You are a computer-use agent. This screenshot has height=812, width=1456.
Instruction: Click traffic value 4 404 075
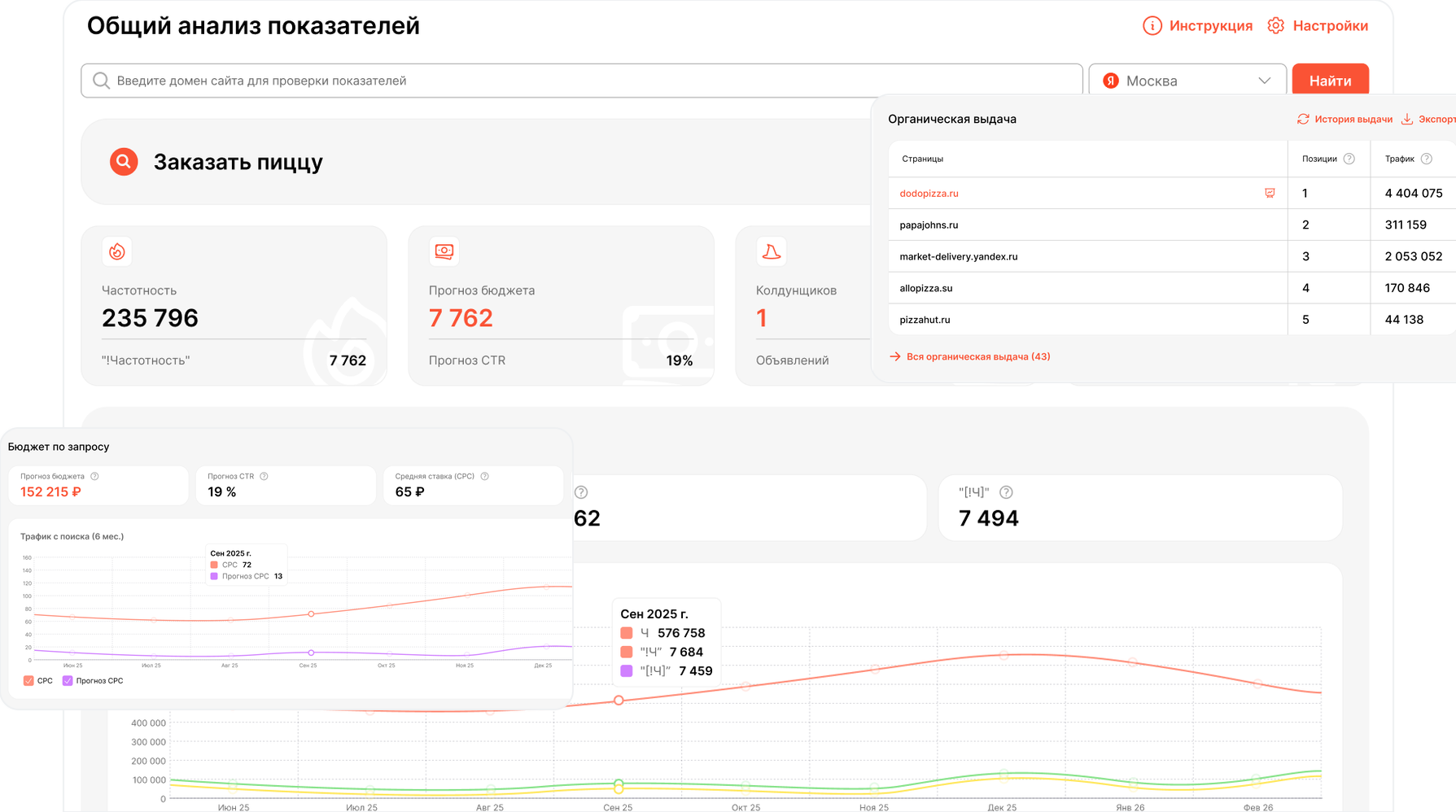[x=1414, y=193]
